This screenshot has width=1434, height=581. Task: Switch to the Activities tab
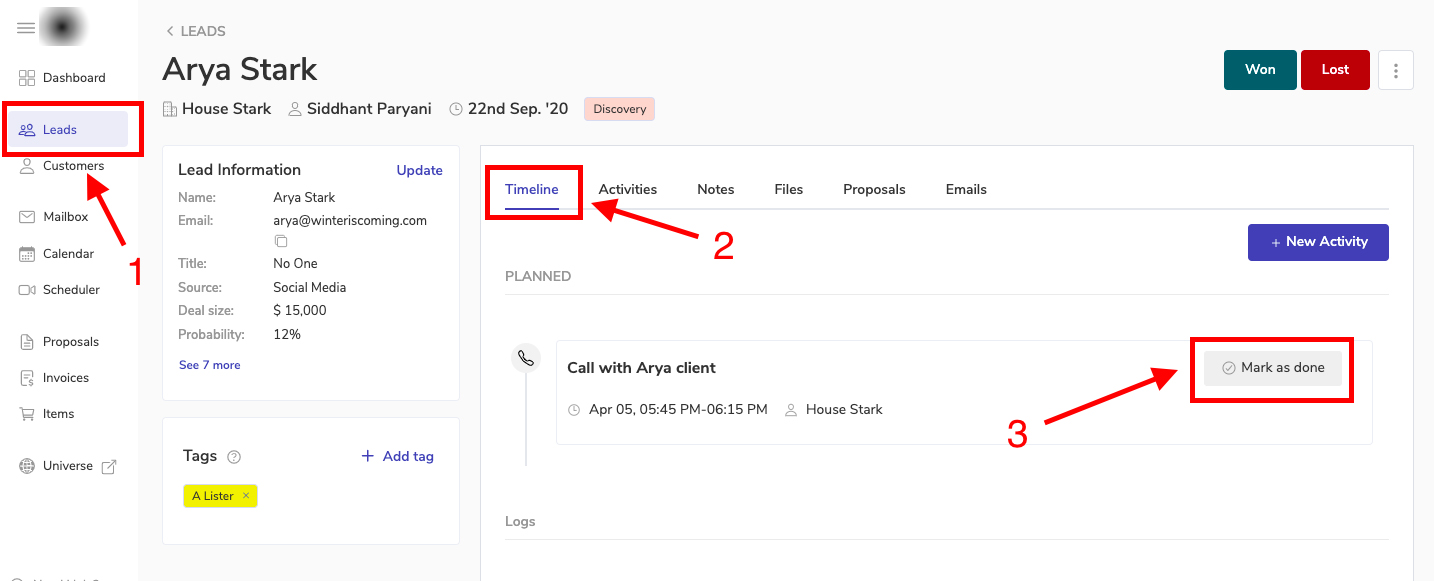(x=627, y=189)
